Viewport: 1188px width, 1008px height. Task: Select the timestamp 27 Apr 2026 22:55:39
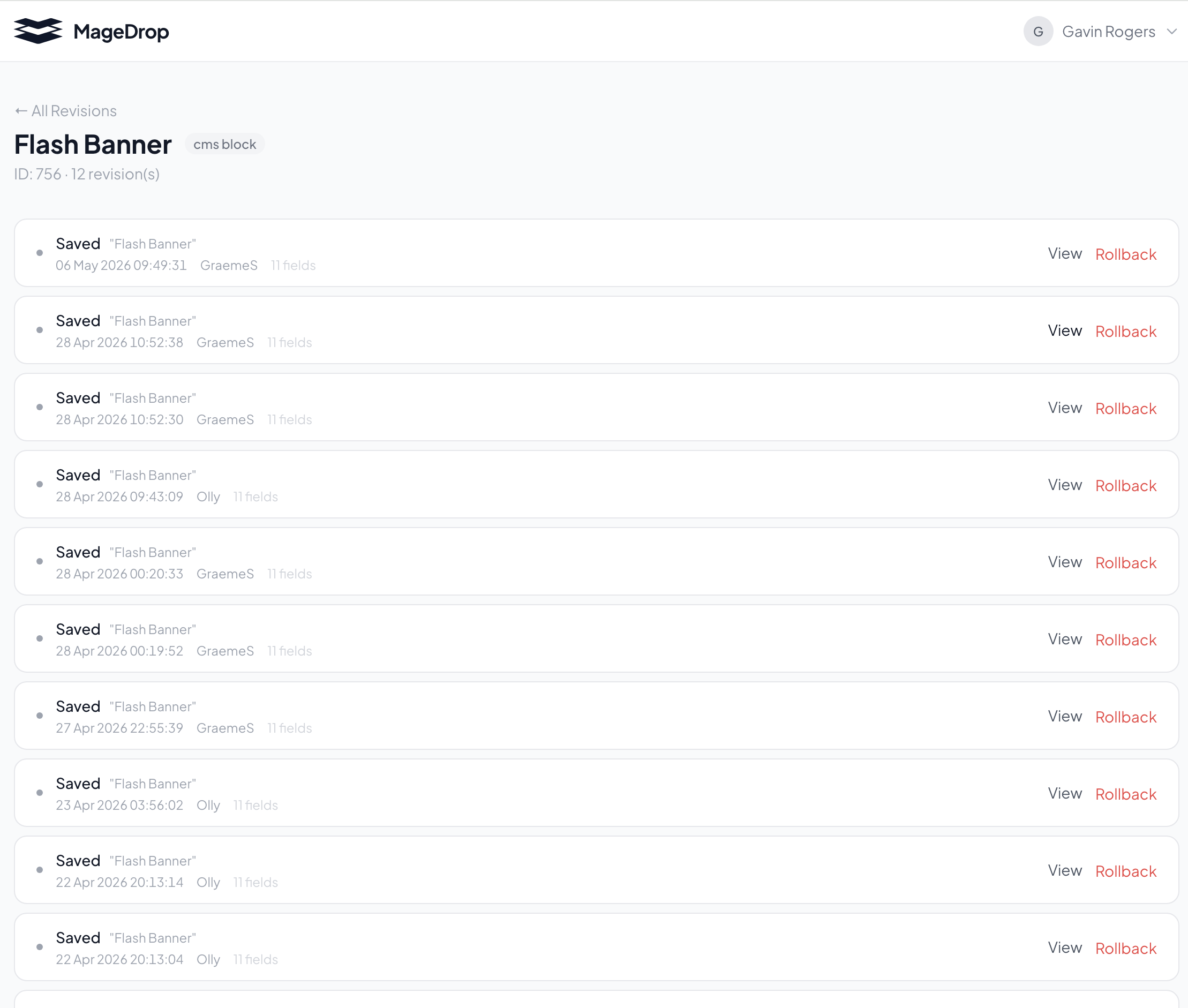point(119,728)
